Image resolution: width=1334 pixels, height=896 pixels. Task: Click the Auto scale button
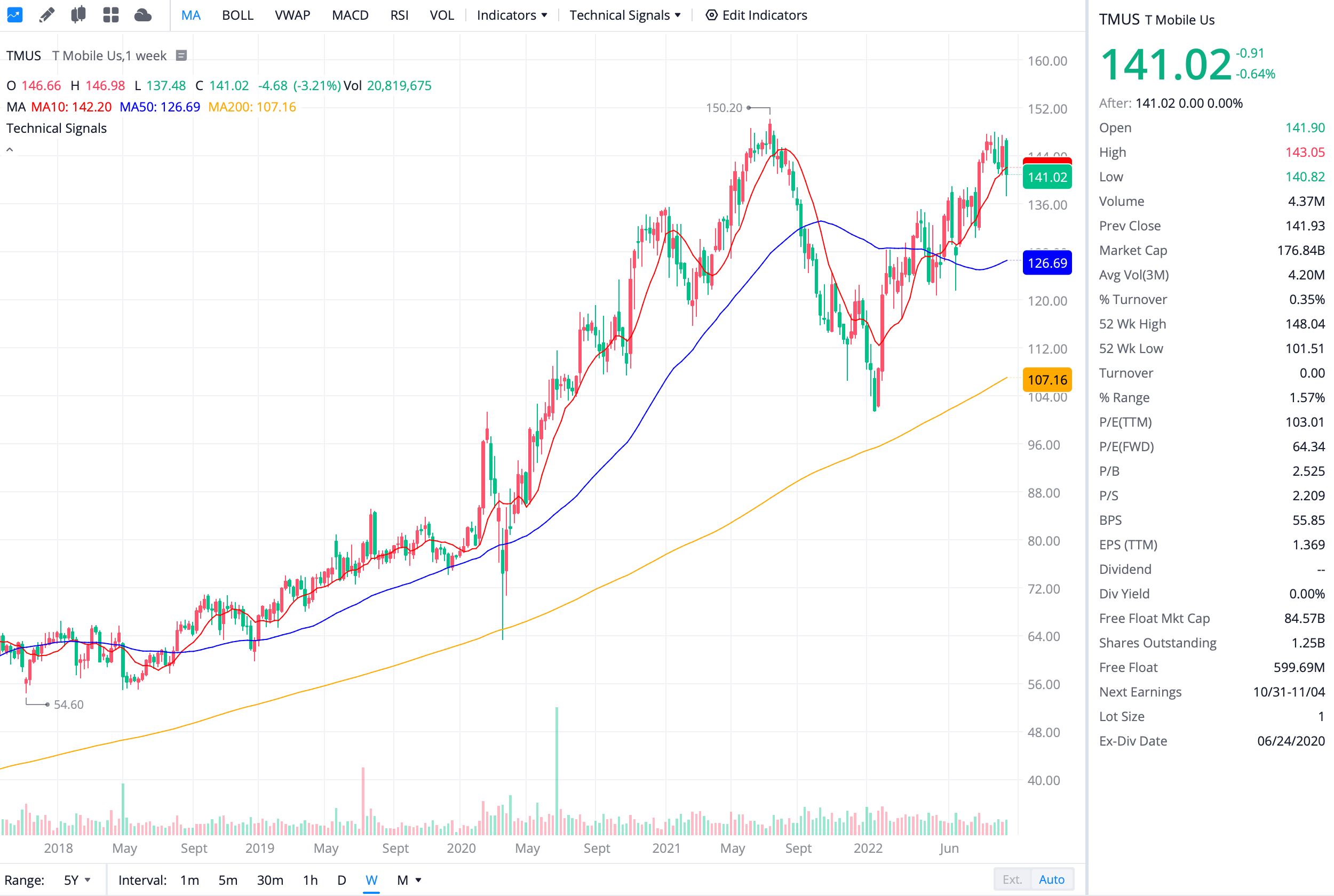pos(1051,879)
